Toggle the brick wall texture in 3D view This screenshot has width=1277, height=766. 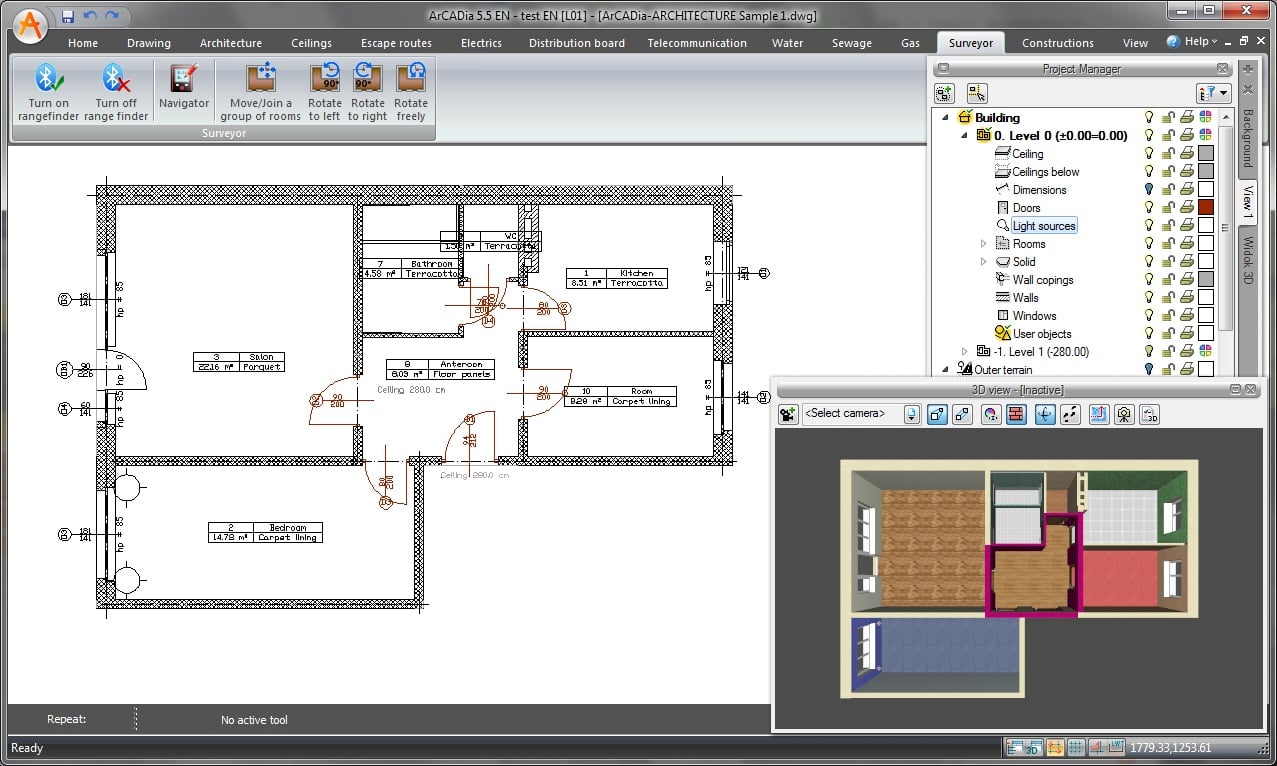tap(1016, 414)
